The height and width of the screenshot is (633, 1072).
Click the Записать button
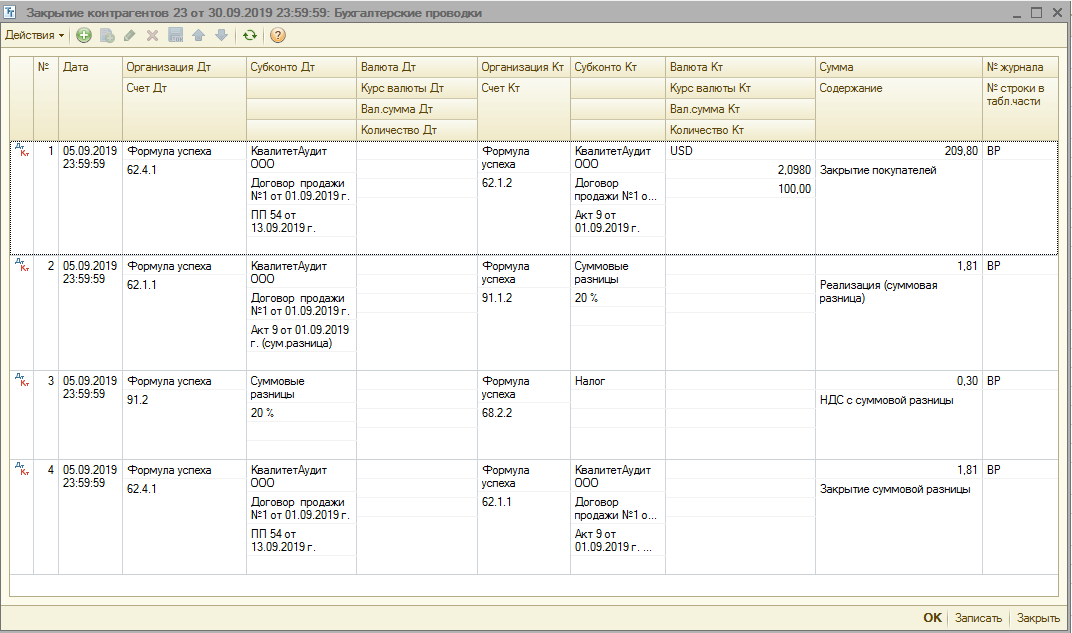tap(978, 618)
